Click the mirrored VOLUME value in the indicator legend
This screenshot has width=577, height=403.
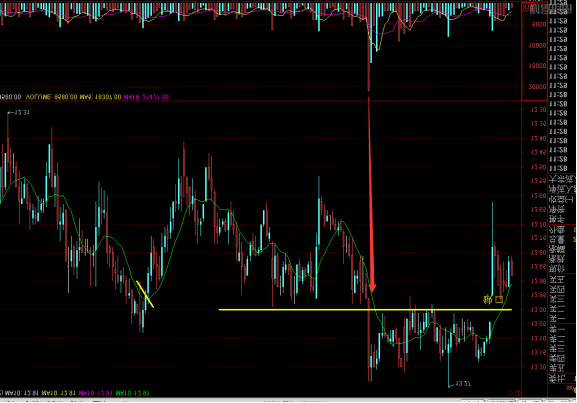tap(51, 97)
